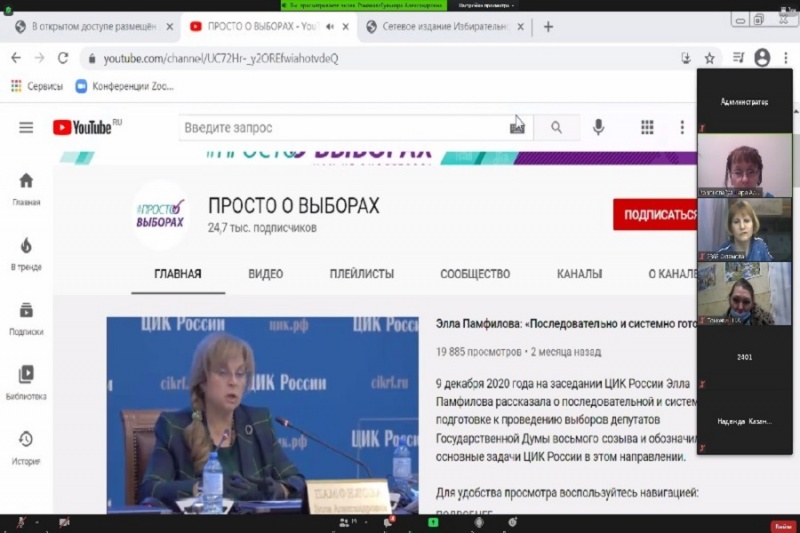Viewport: 800px width, 533px height.
Task: Toggle Zoom microphone mute in bottom bar
Action: tap(21, 522)
